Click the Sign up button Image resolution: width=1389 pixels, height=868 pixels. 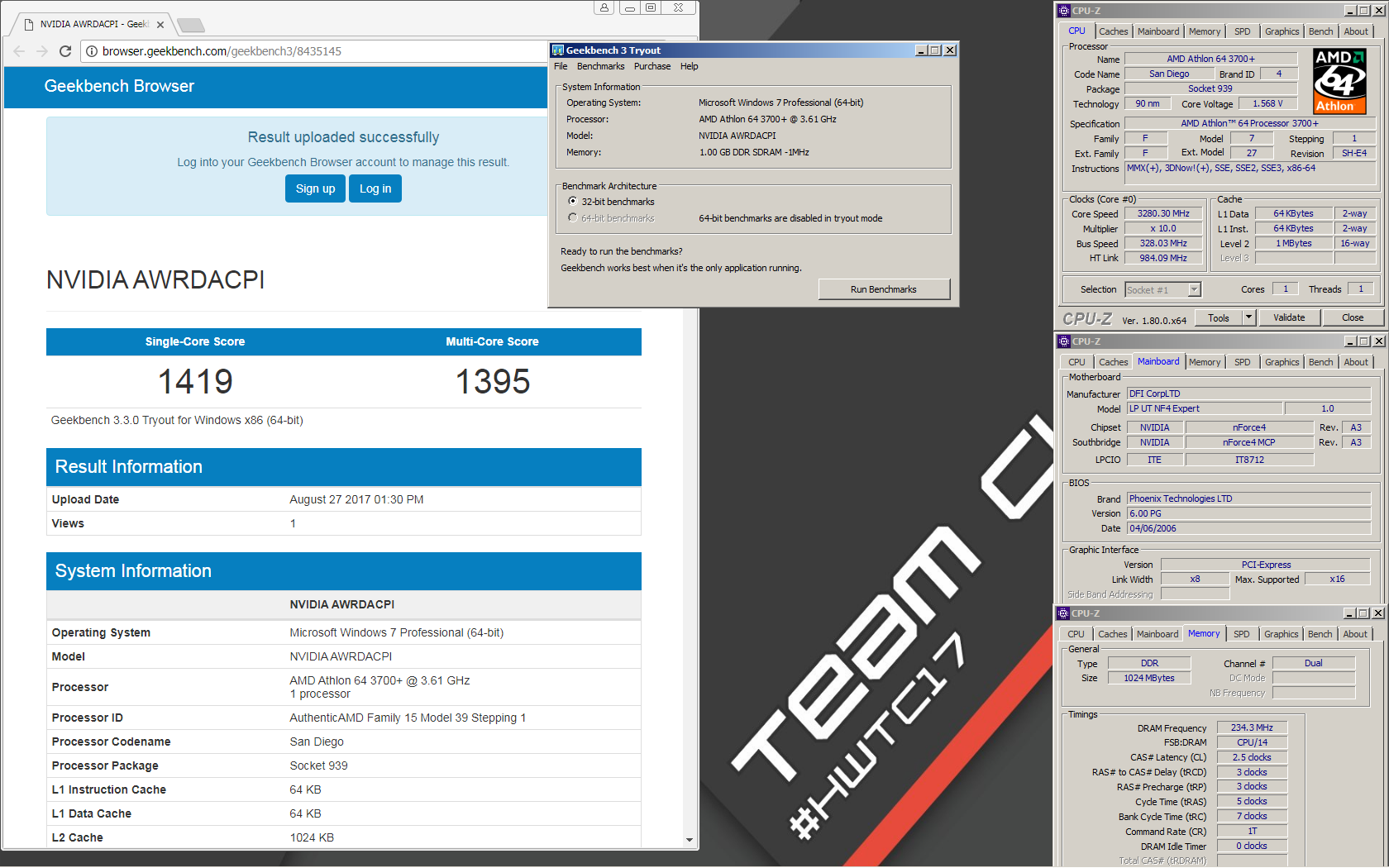[x=316, y=188]
